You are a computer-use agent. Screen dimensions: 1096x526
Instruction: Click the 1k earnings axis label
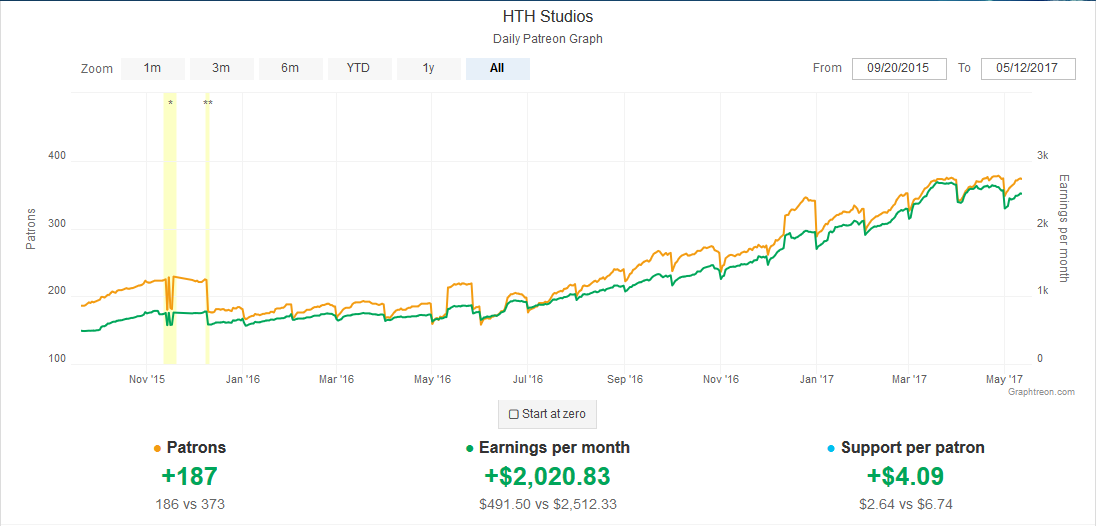[1043, 291]
